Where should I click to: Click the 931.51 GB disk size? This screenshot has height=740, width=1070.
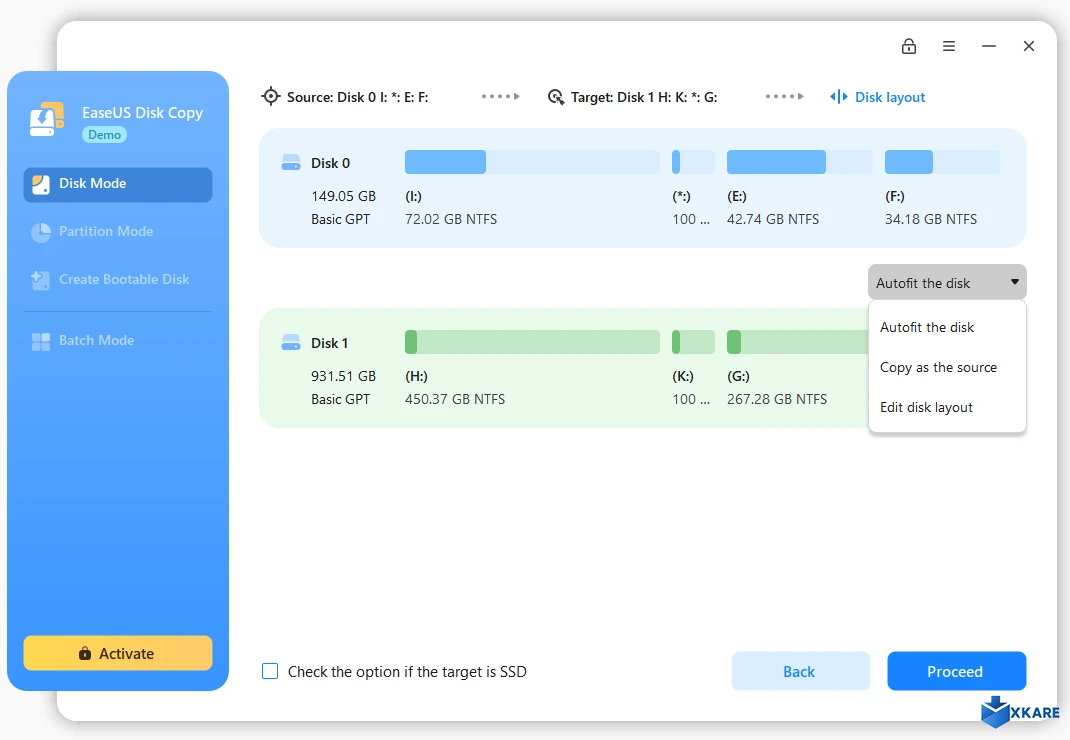click(x=343, y=376)
